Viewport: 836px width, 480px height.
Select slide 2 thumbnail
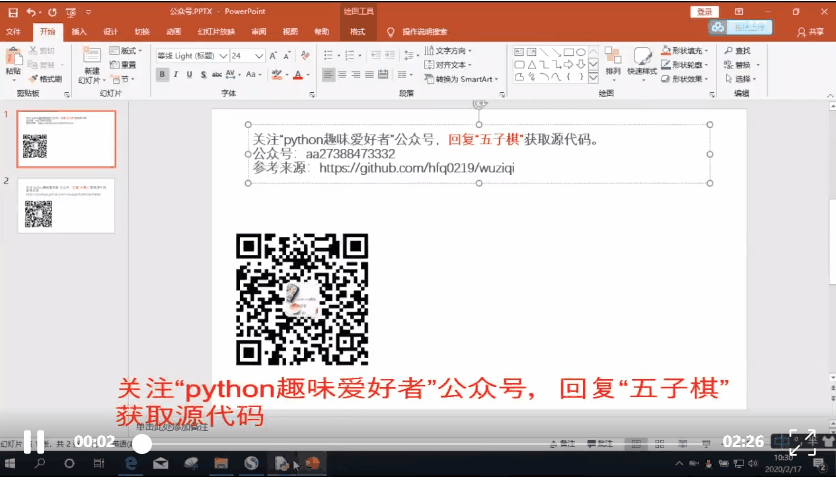(x=66, y=206)
